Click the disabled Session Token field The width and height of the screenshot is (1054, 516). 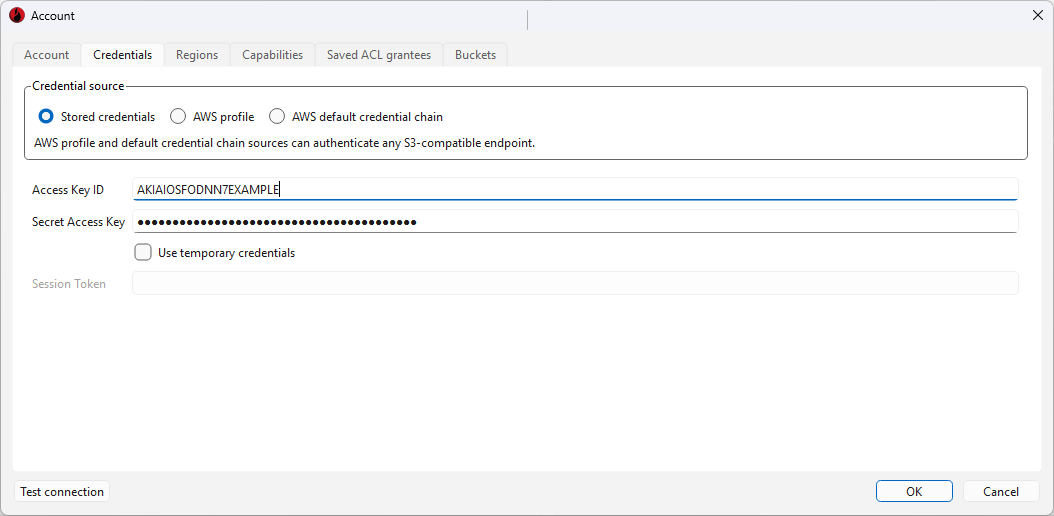point(575,283)
